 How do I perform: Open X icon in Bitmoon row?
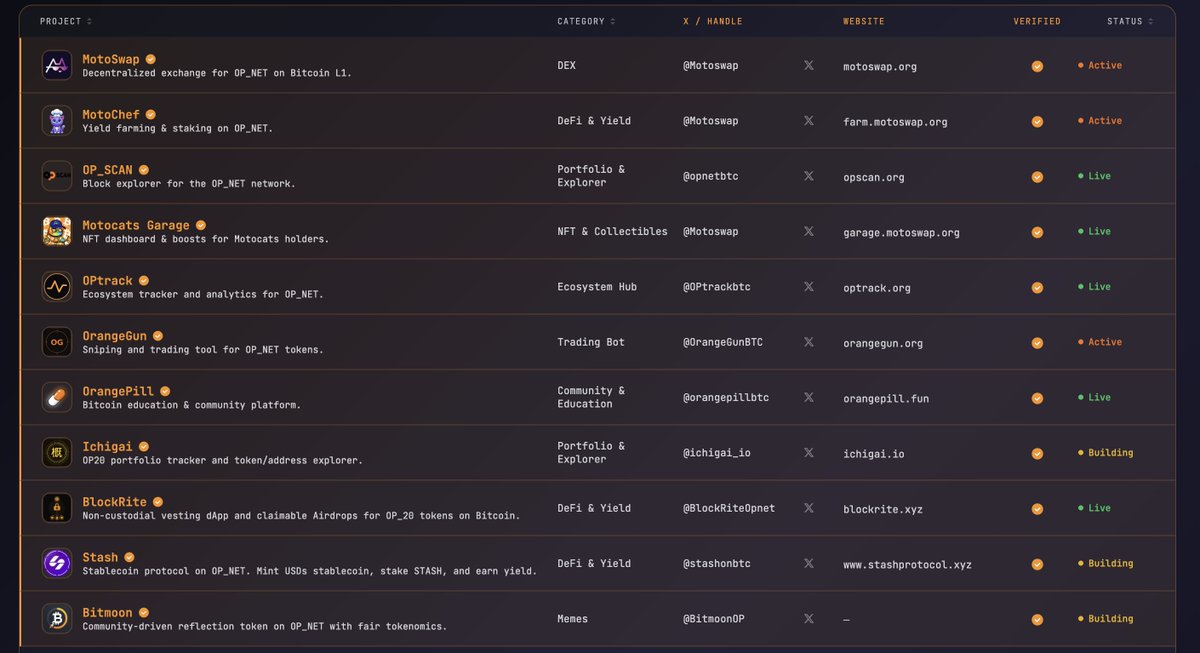(809, 618)
